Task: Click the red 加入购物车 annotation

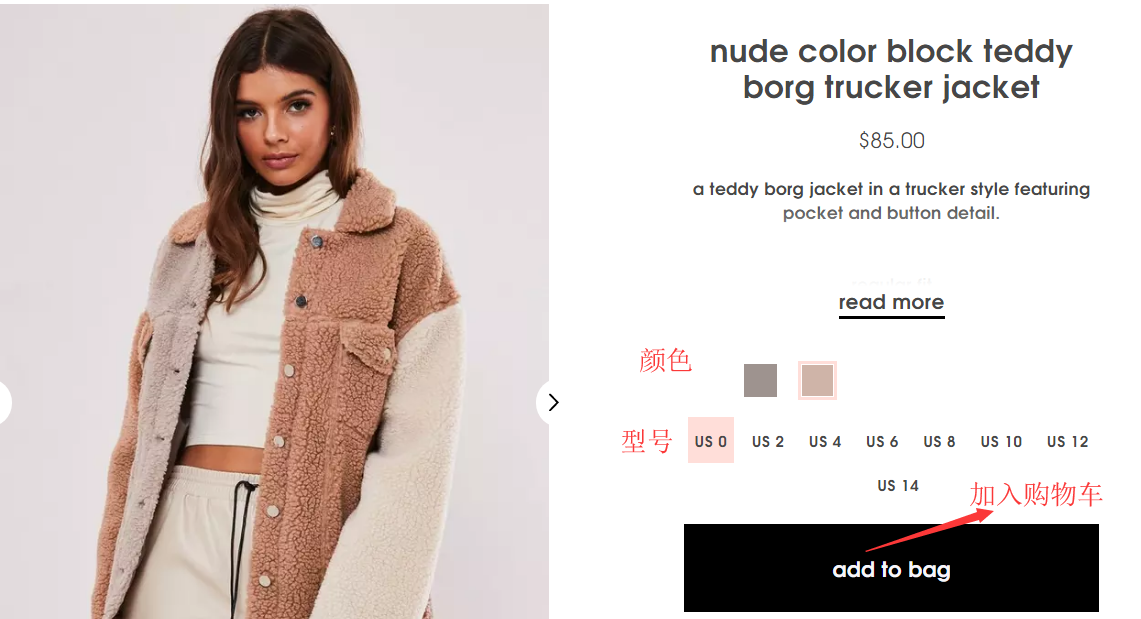Action: (1035, 495)
